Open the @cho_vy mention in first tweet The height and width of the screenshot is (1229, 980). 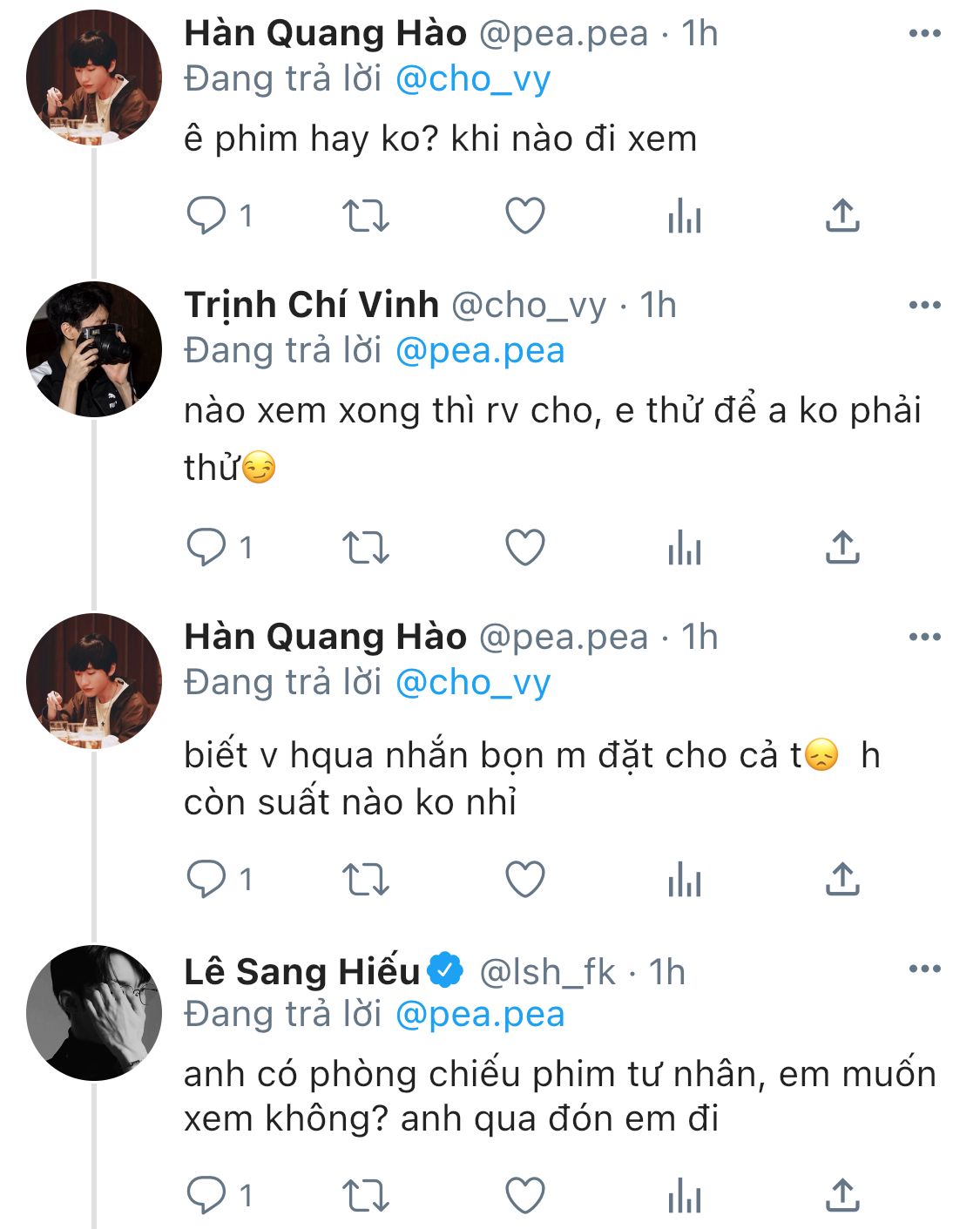[473, 79]
